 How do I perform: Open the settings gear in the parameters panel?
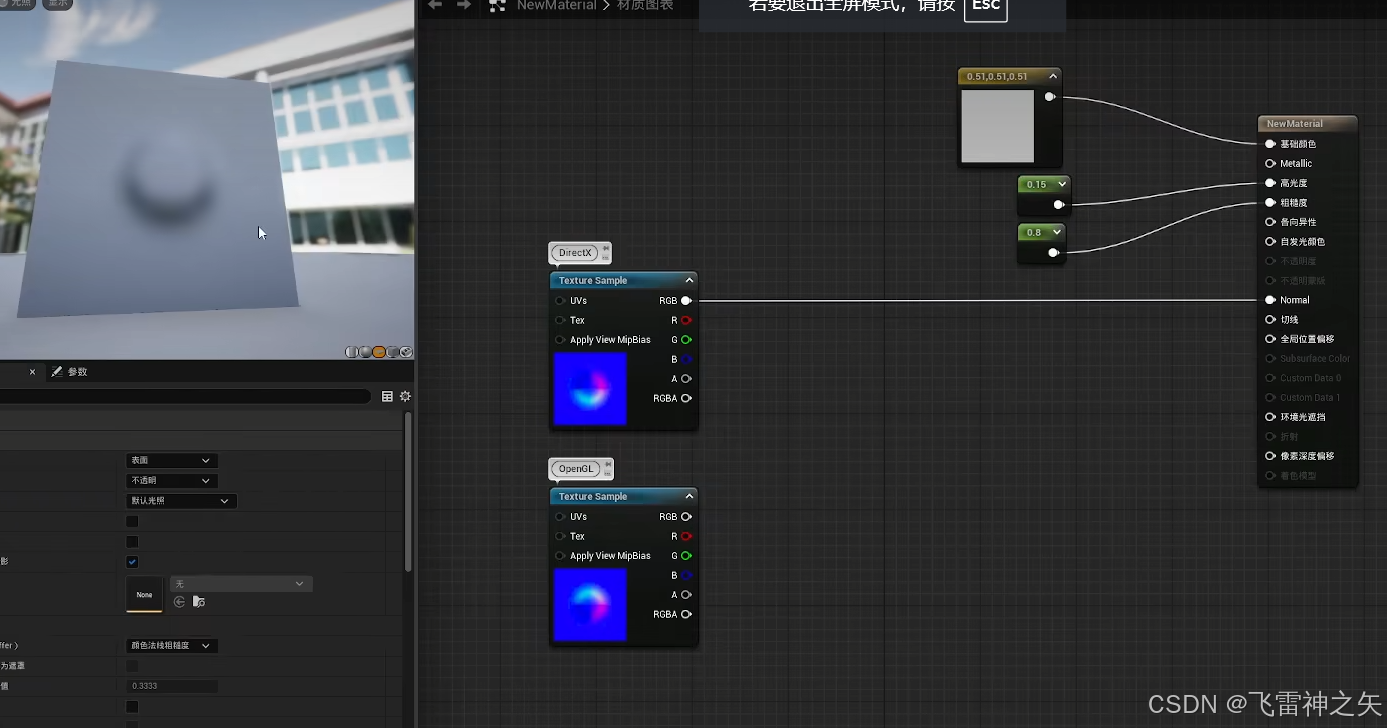click(405, 396)
